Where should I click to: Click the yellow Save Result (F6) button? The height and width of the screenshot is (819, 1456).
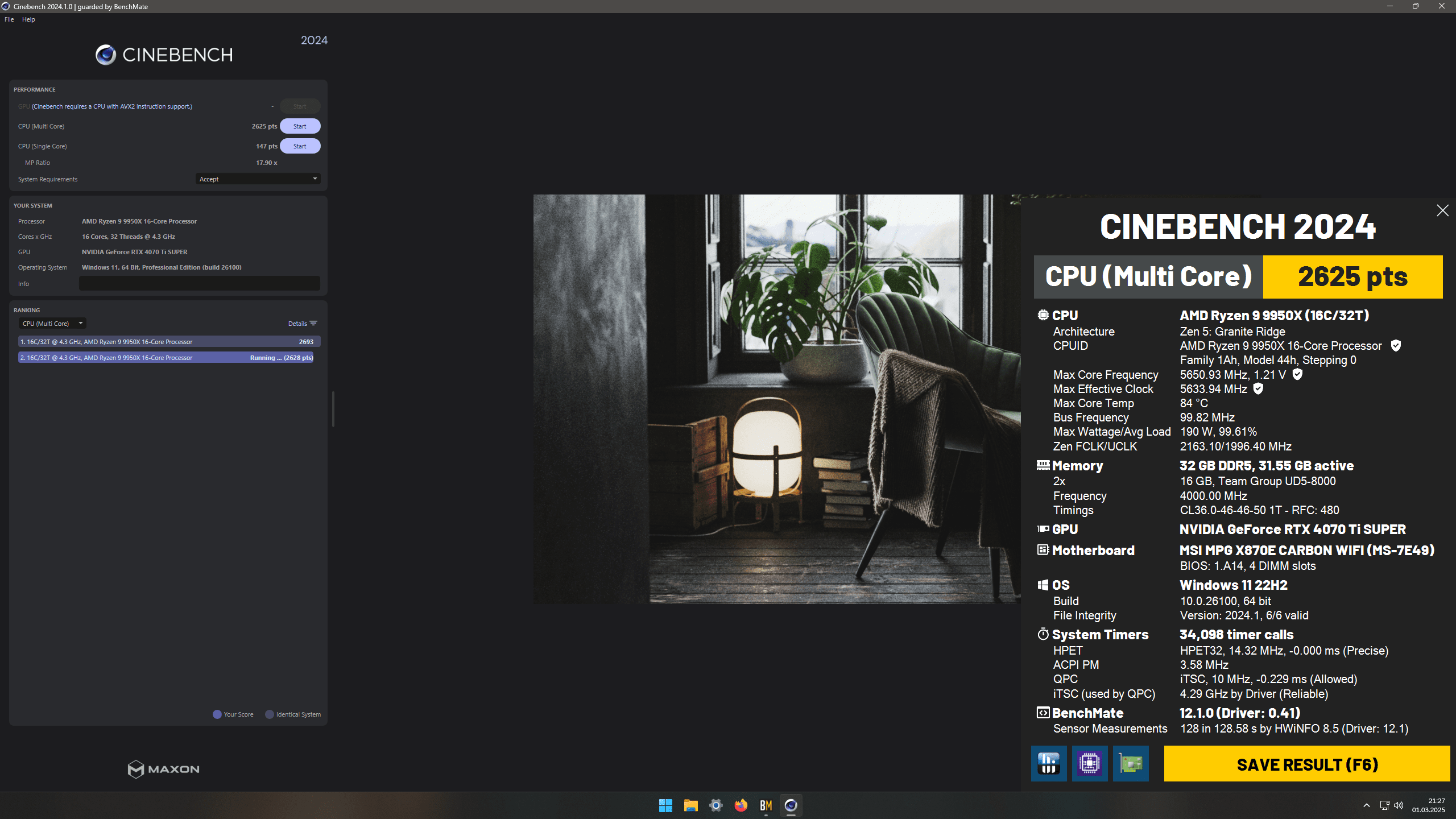[1306, 764]
